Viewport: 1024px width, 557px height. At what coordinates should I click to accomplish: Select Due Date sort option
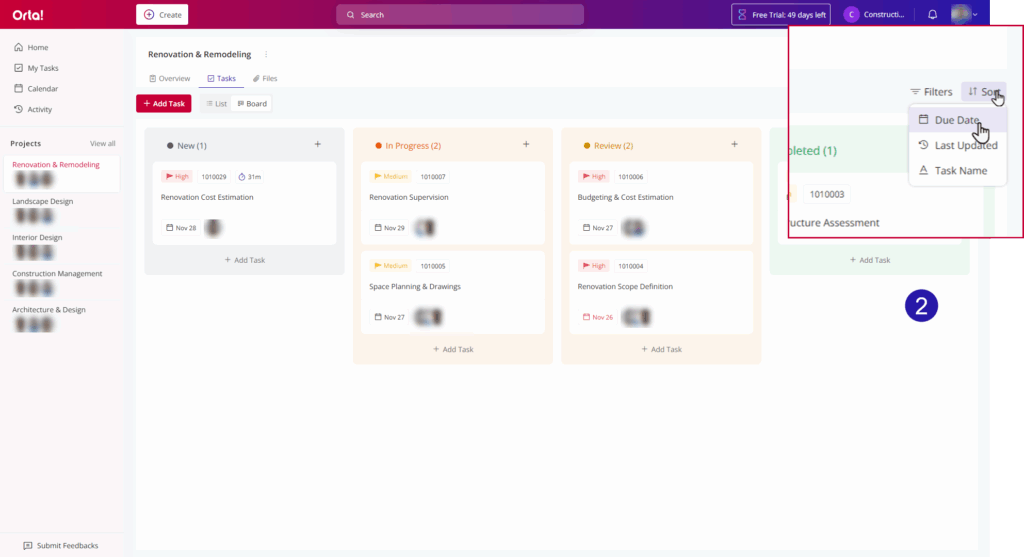click(x=956, y=120)
